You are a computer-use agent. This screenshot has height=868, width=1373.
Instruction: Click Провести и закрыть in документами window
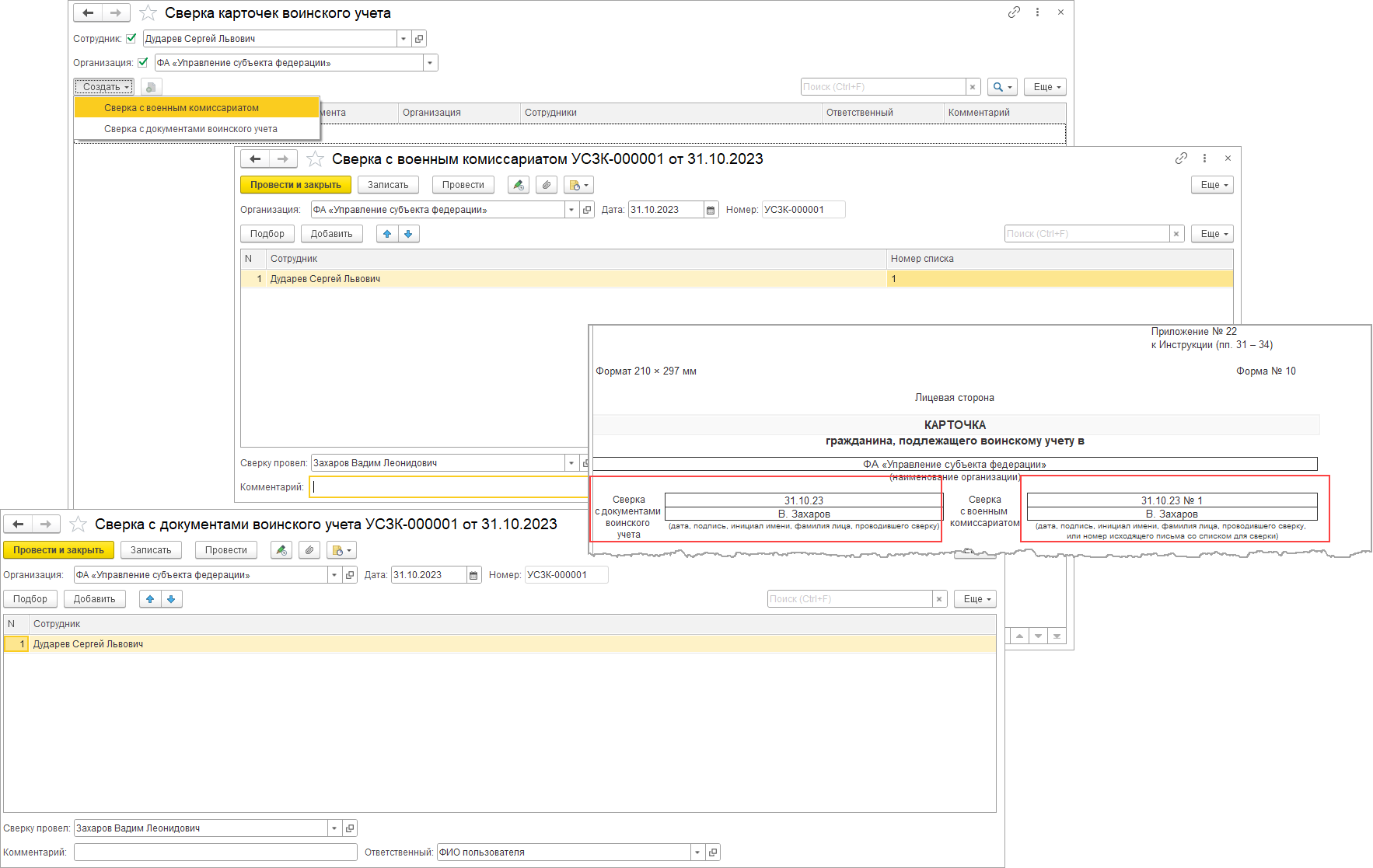point(58,550)
